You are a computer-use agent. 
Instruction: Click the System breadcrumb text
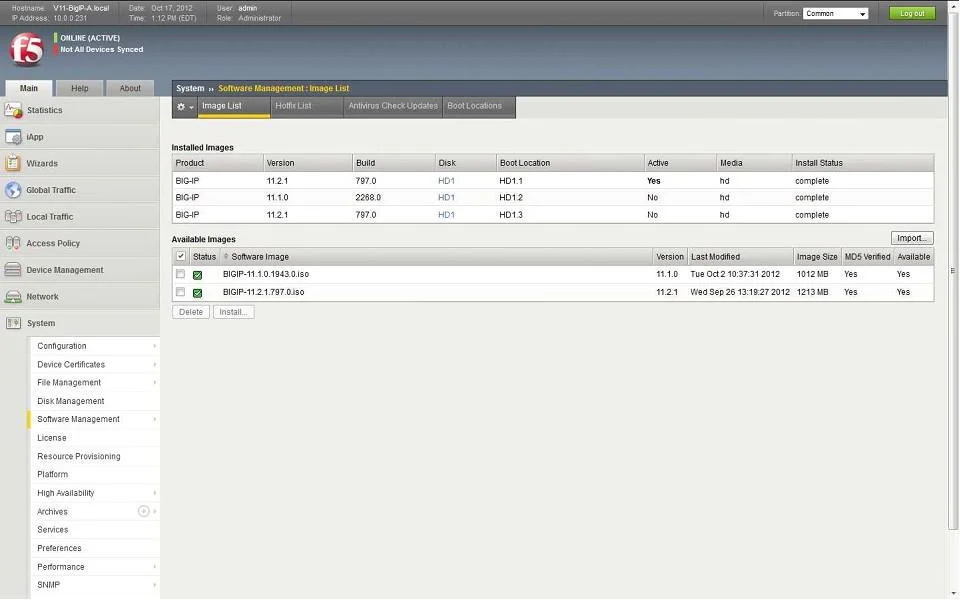pyautogui.click(x=190, y=88)
